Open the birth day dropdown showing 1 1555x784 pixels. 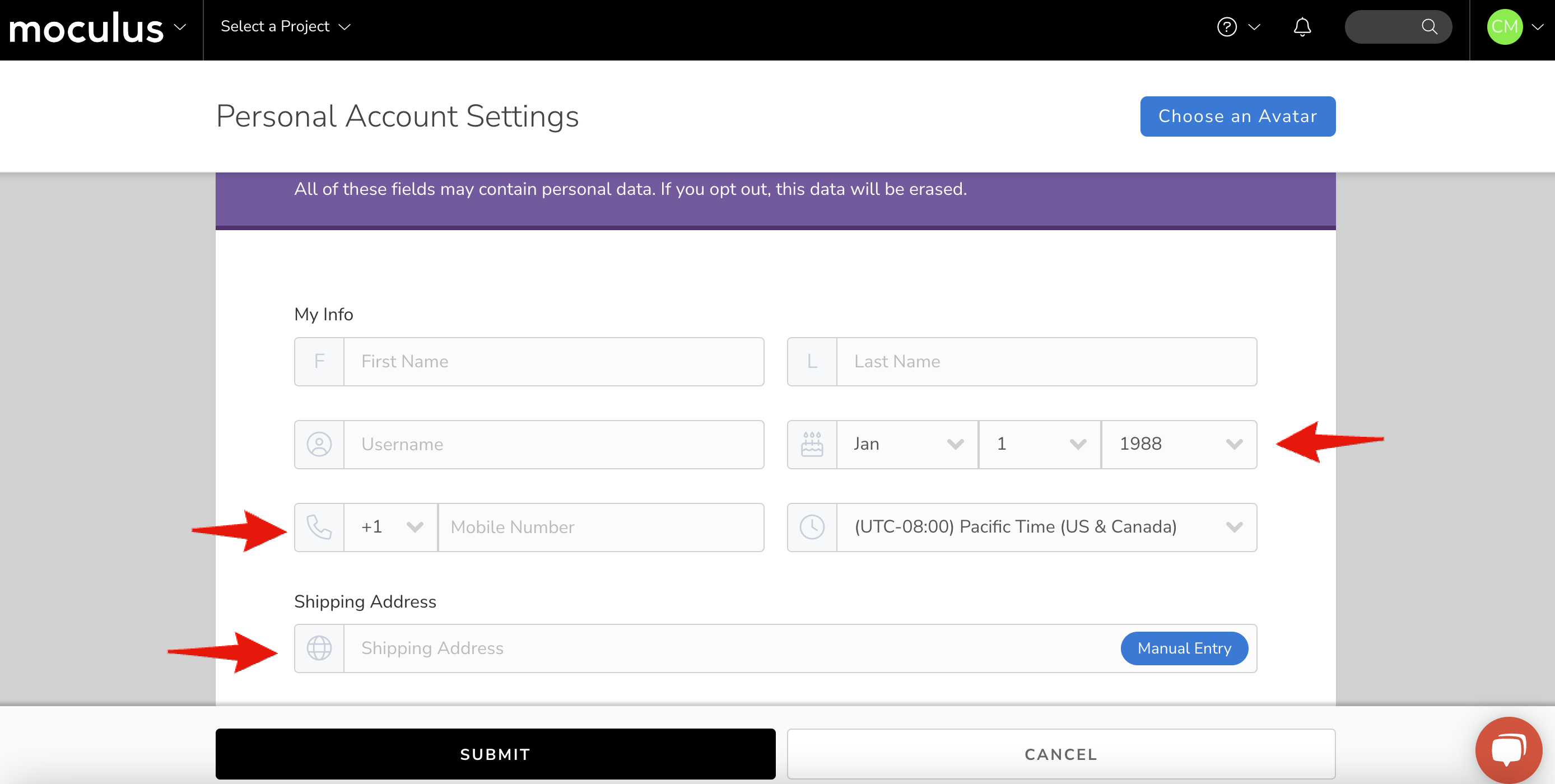(x=1040, y=444)
